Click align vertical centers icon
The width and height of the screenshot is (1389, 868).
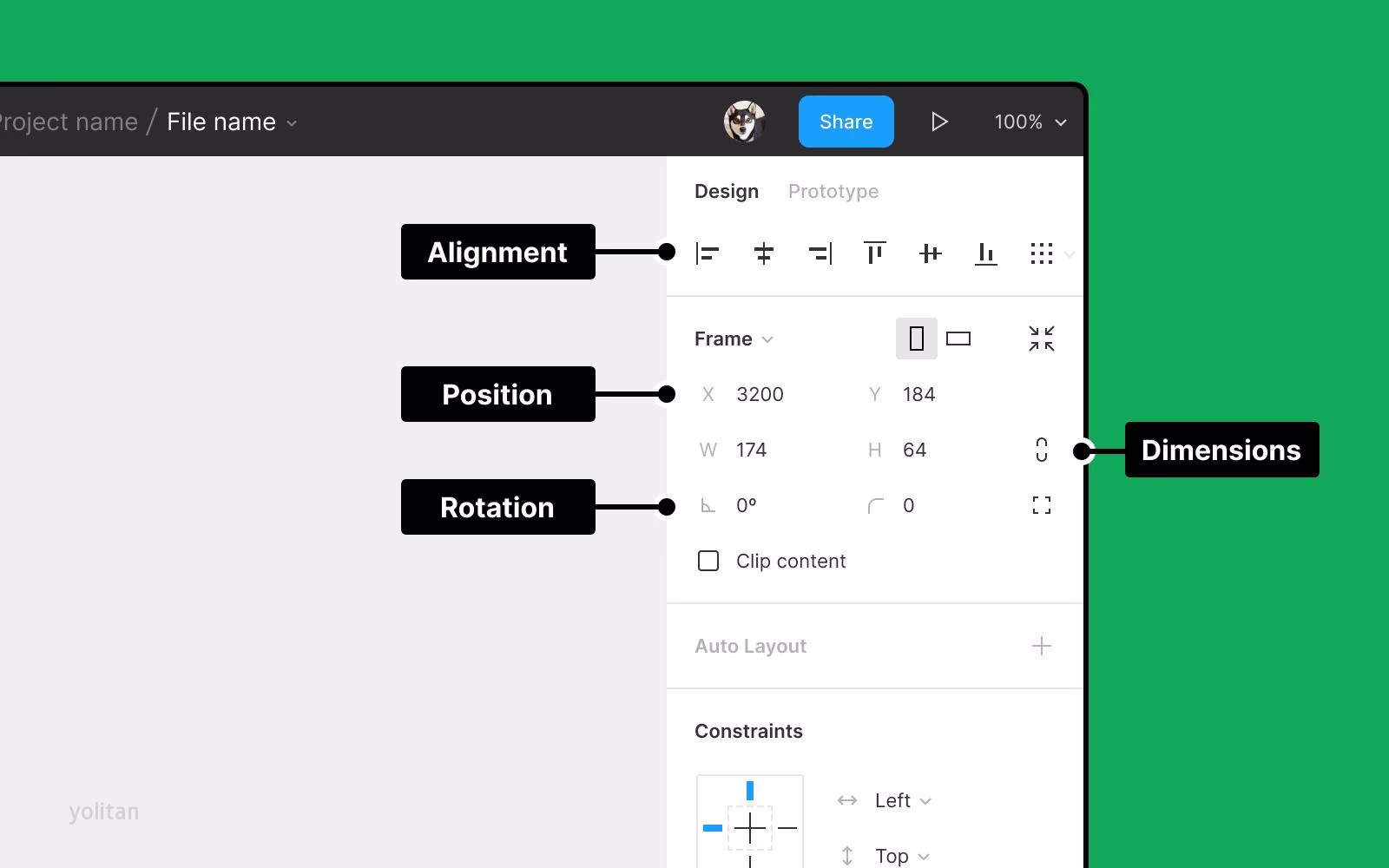click(931, 253)
